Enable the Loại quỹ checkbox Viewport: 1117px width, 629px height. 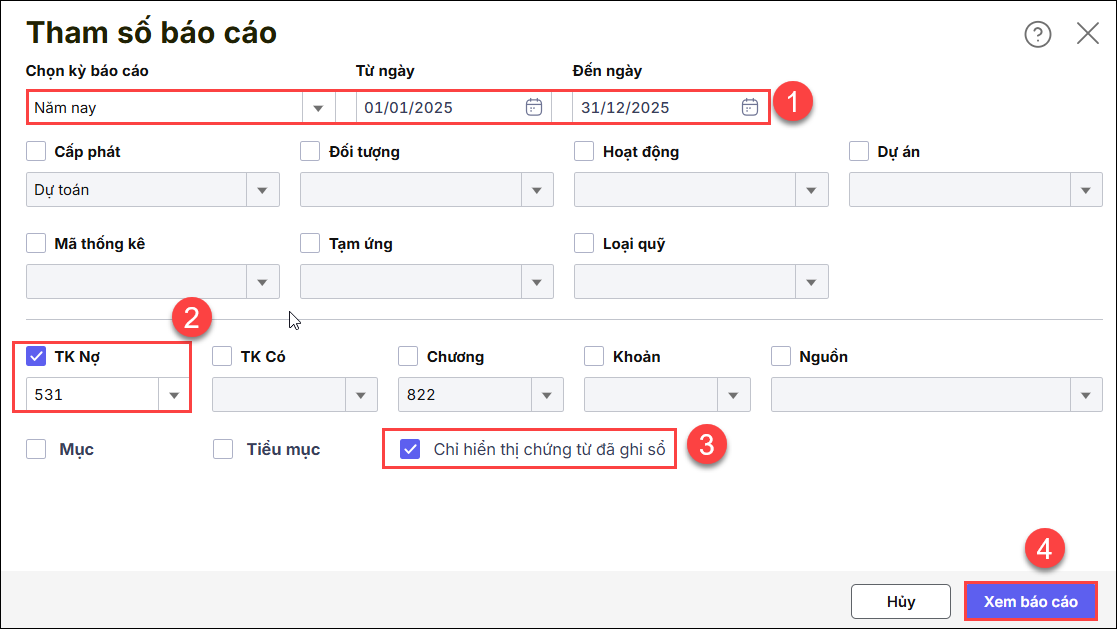coord(585,243)
